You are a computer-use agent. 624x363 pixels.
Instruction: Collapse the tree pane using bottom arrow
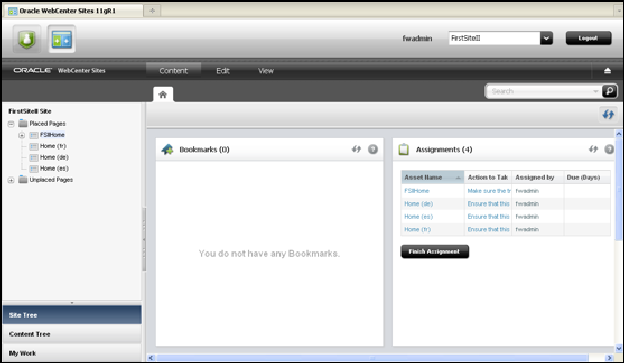[x=72, y=303]
